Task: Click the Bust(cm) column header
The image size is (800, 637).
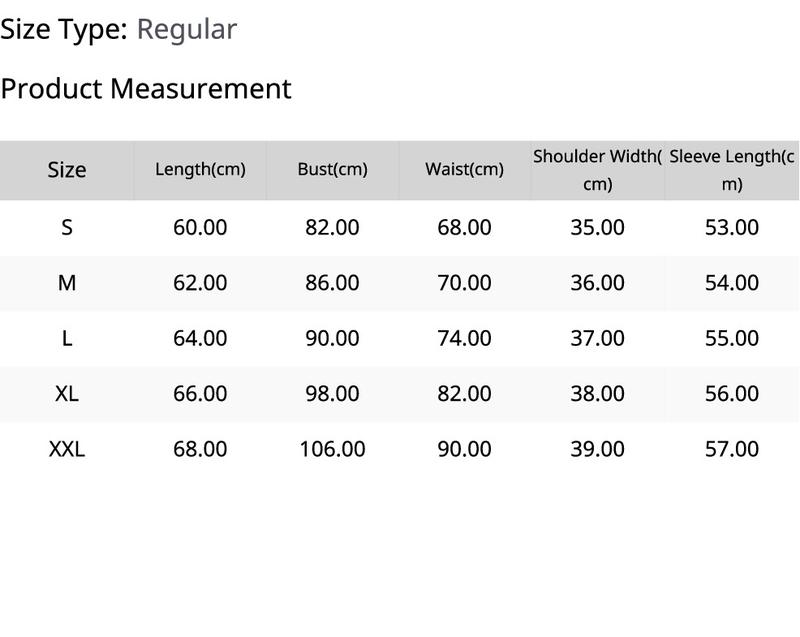Action: [x=332, y=169]
